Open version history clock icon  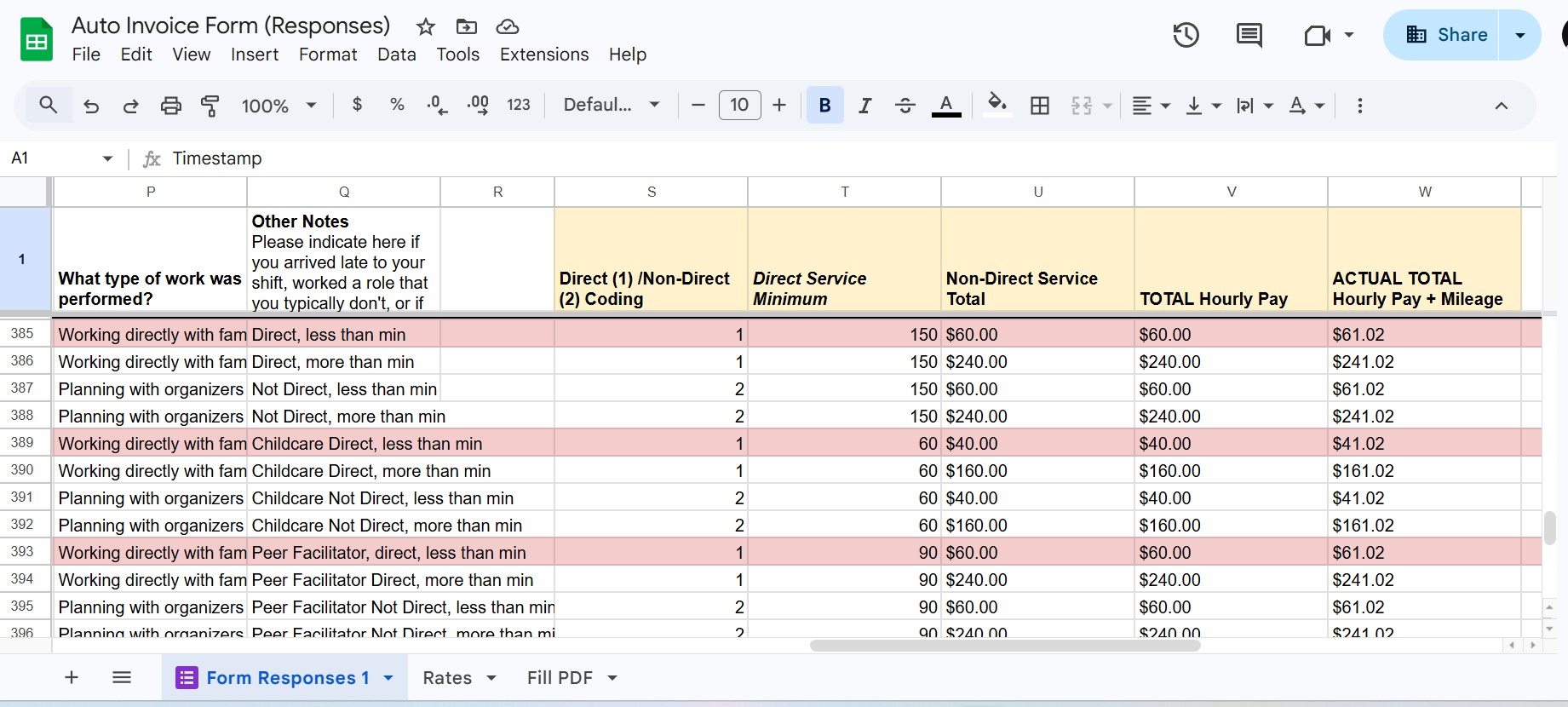[x=1186, y=35]
